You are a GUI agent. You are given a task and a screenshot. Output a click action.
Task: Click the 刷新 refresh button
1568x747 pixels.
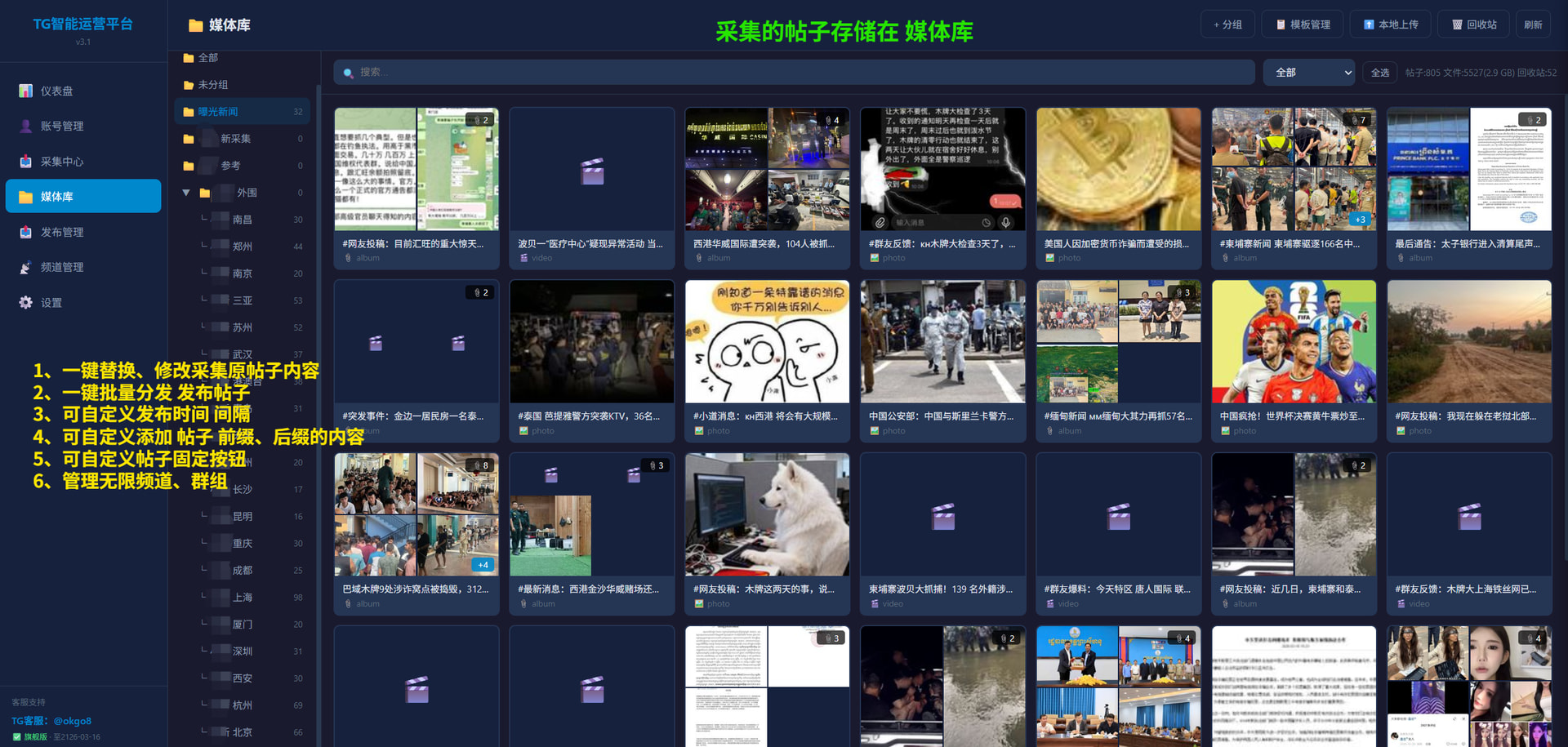pos(1533,24)
